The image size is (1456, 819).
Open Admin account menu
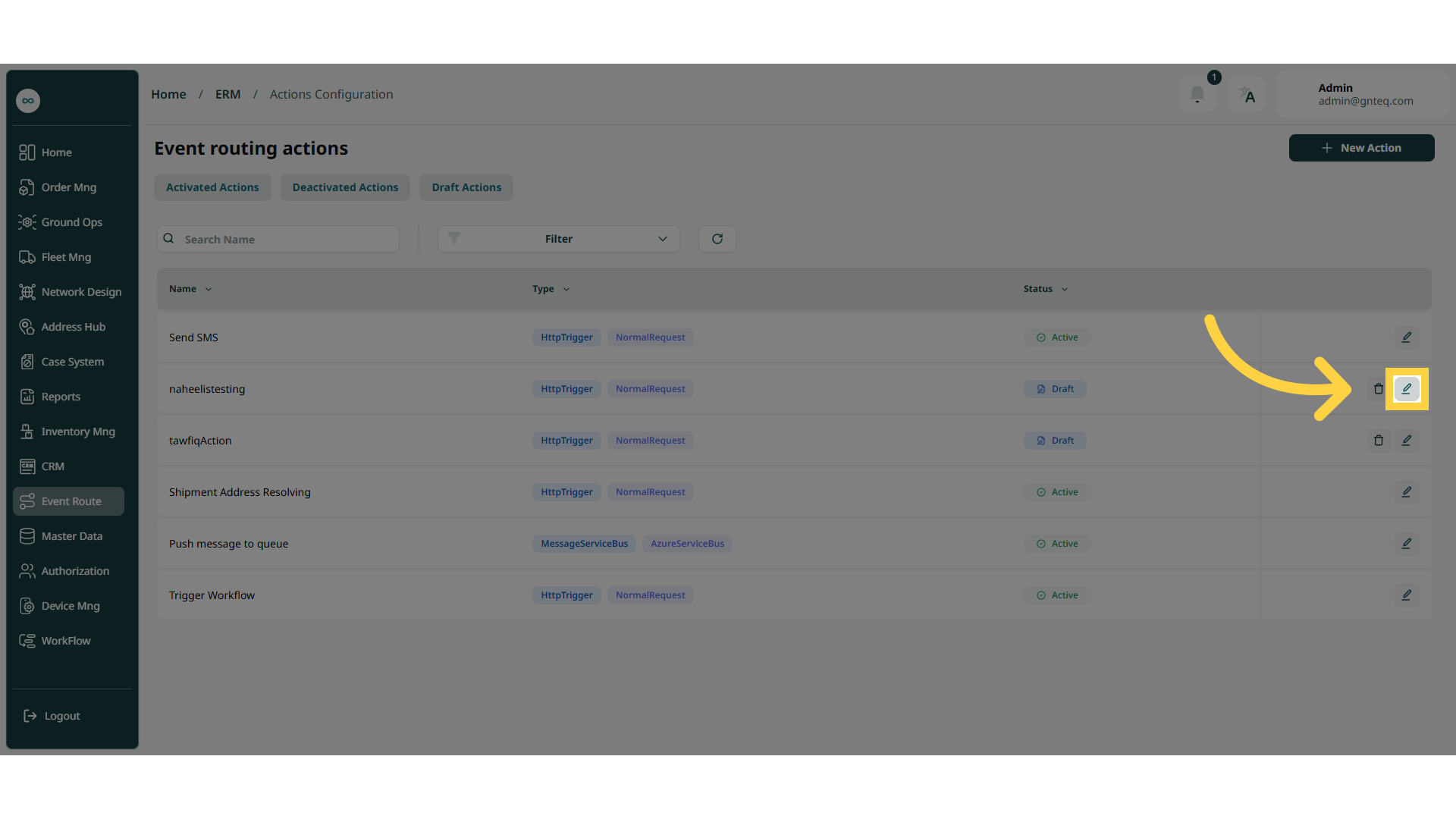1363,95
